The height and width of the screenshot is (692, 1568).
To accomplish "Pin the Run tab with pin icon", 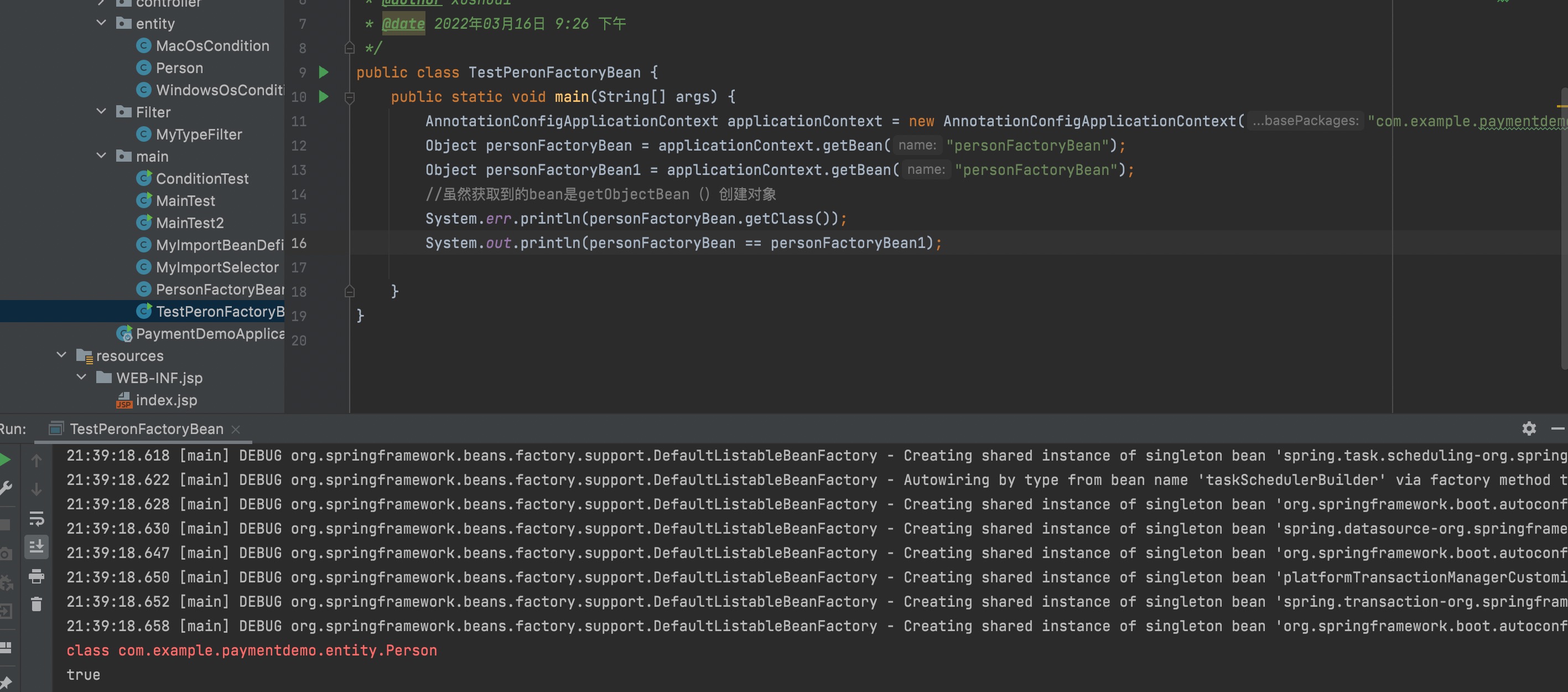I will pyautogui.click(x=5, y=683).
